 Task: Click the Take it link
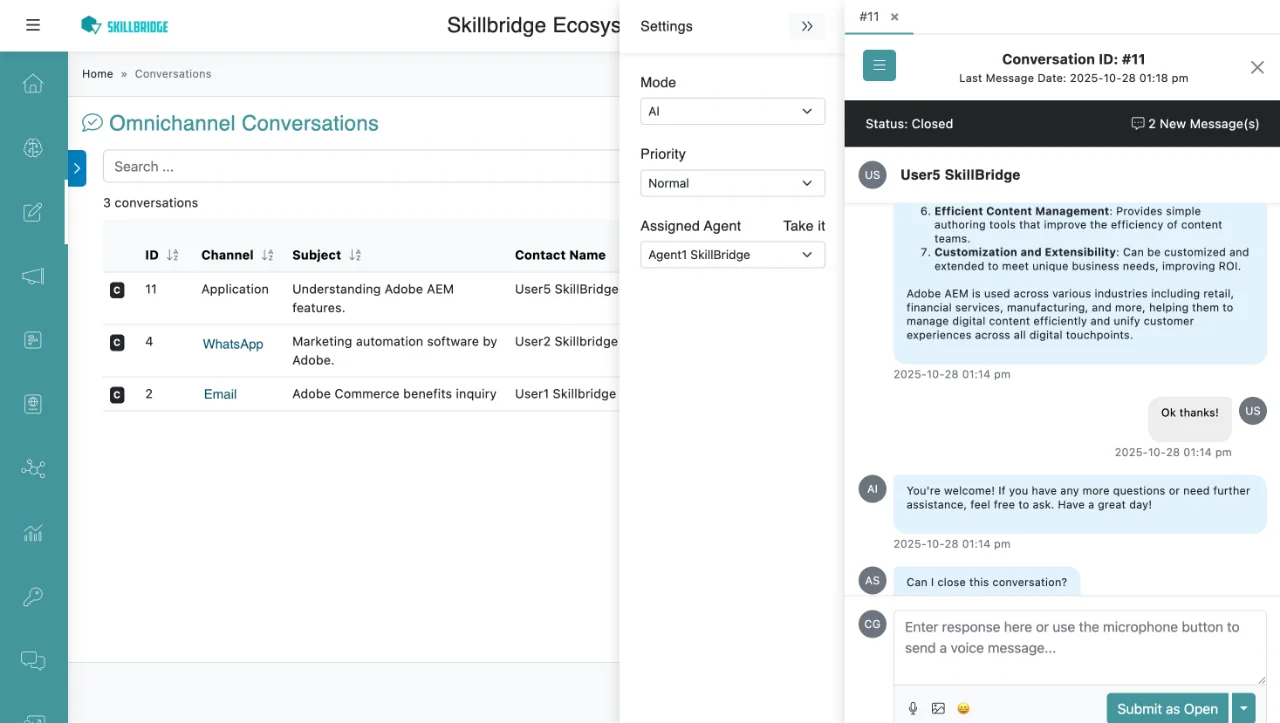804,226
